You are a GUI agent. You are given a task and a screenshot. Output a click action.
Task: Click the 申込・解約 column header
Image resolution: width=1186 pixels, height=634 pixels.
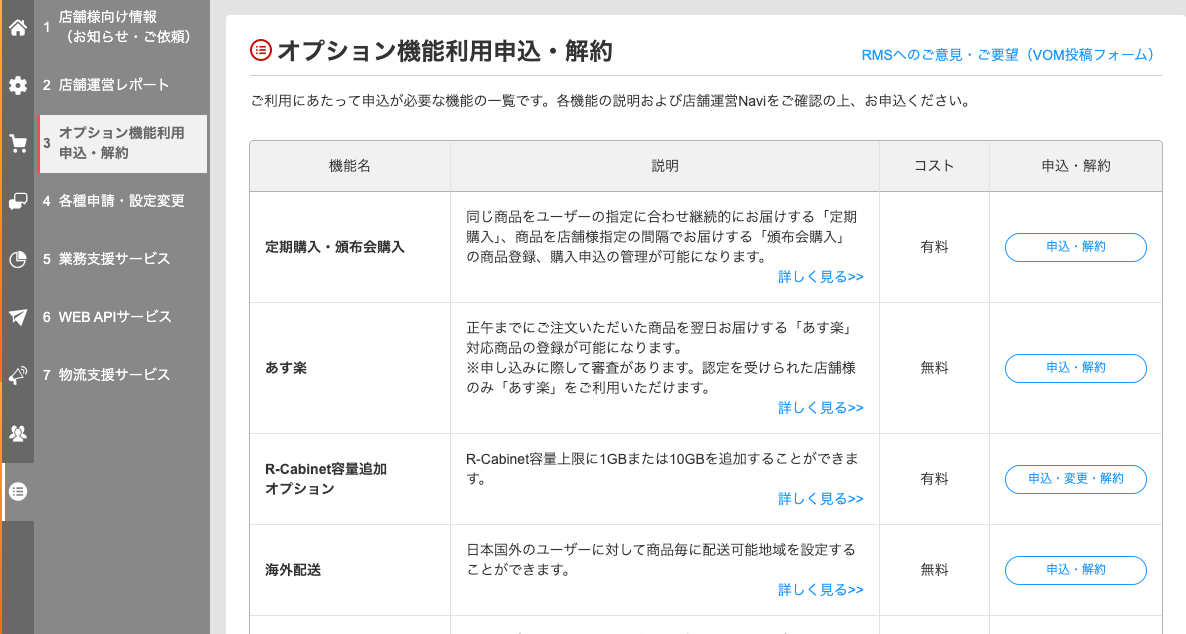pos(1076,166)
